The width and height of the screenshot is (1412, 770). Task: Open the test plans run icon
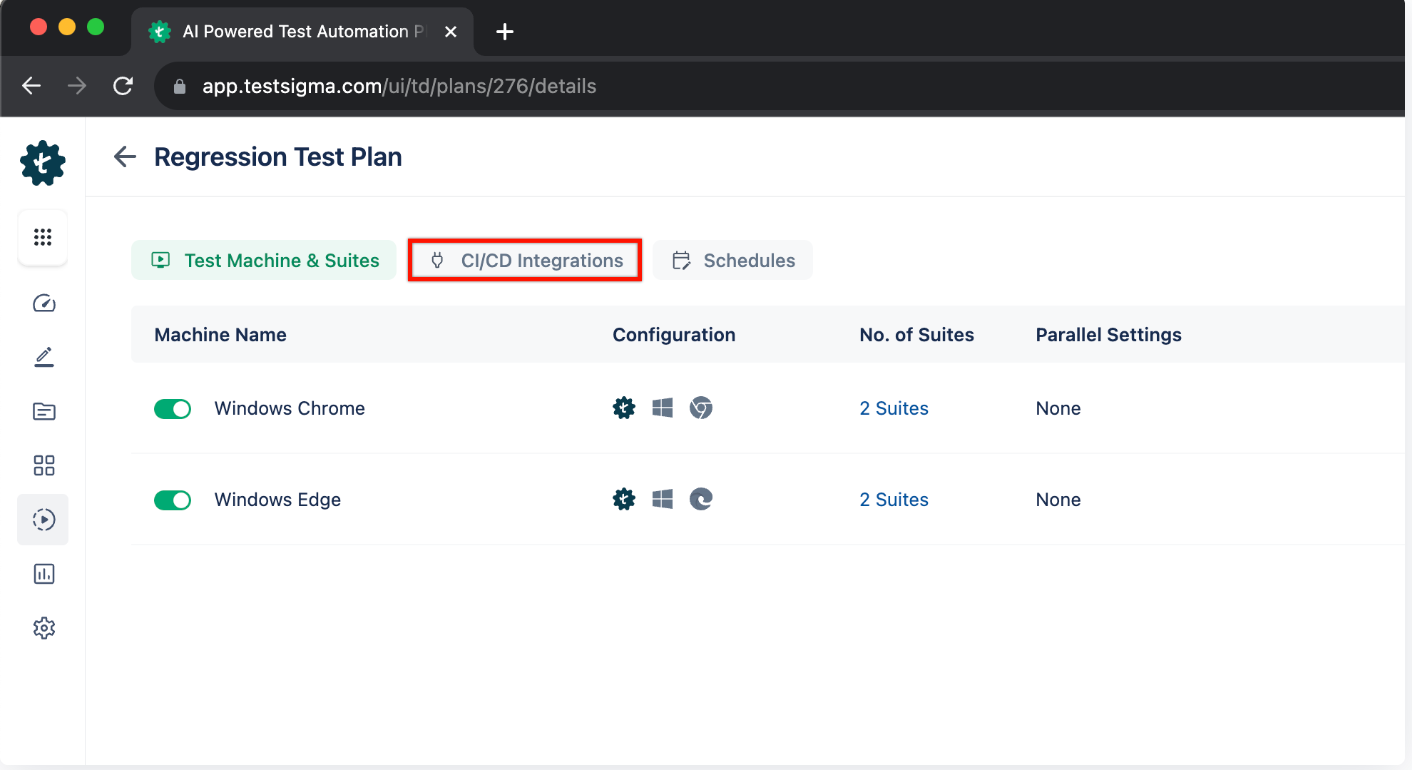coord(43,519)
